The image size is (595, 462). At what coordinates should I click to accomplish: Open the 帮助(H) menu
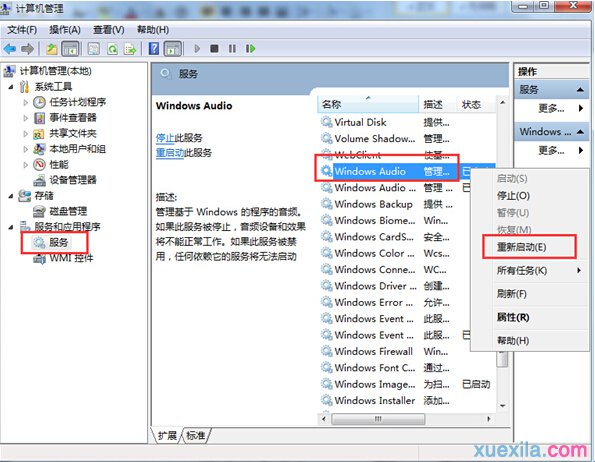[x=153, y=30]
